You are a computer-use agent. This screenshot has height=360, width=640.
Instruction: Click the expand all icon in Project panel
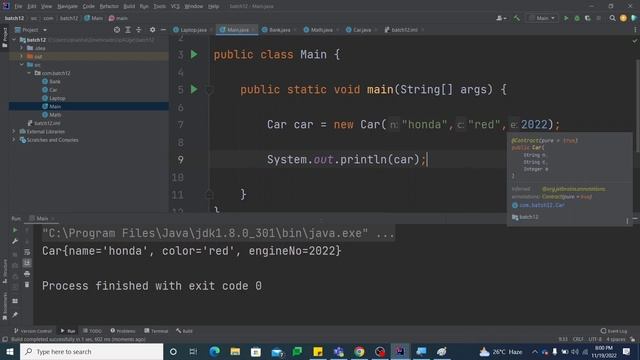[x=128, y=30]
